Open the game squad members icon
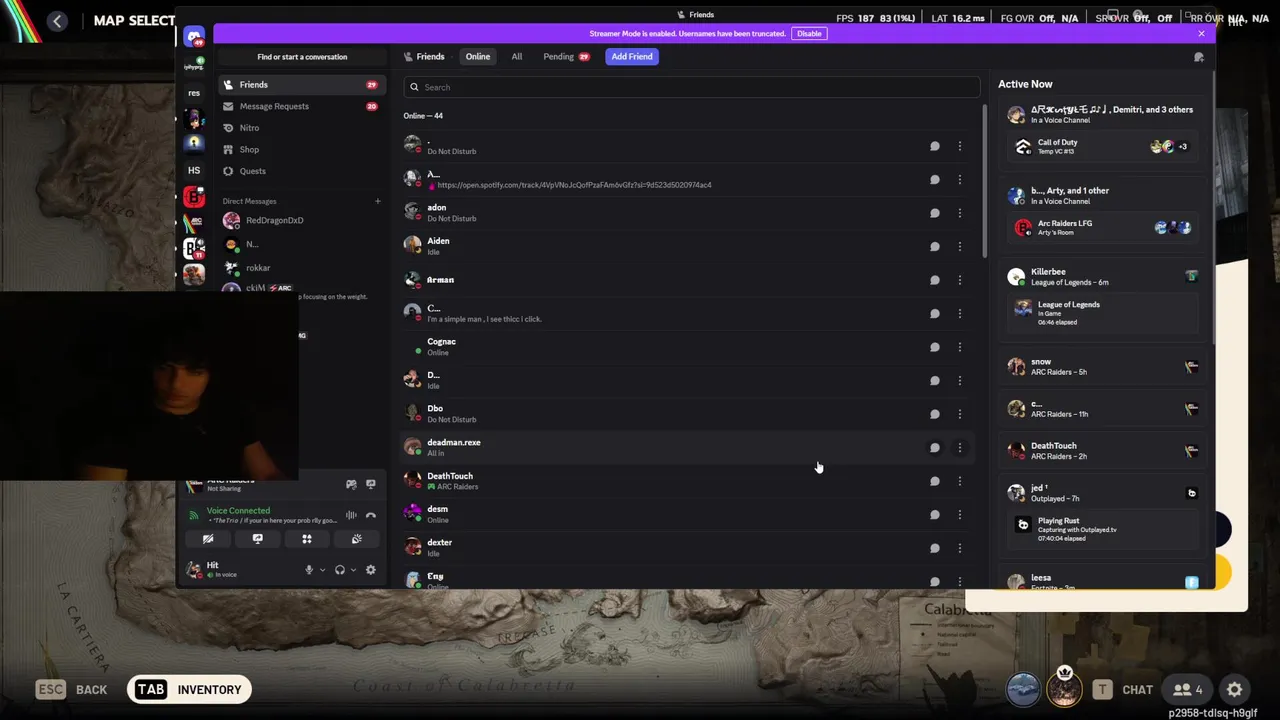This screenshot has width=1280, height=720. pyautogui.click(x=1188, y=690)
